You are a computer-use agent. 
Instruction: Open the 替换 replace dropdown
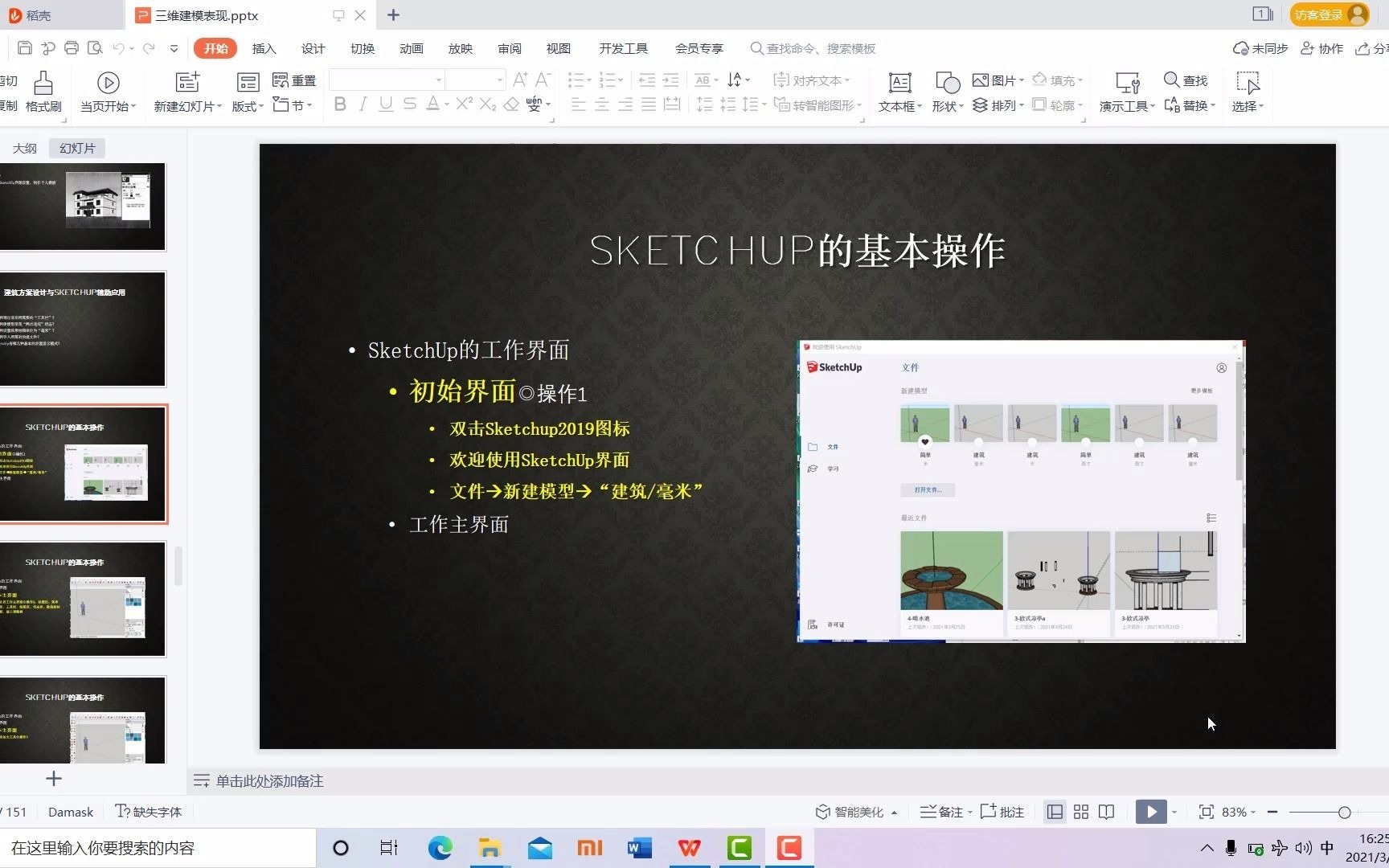pyautogui.click(x=1190, y=105)
